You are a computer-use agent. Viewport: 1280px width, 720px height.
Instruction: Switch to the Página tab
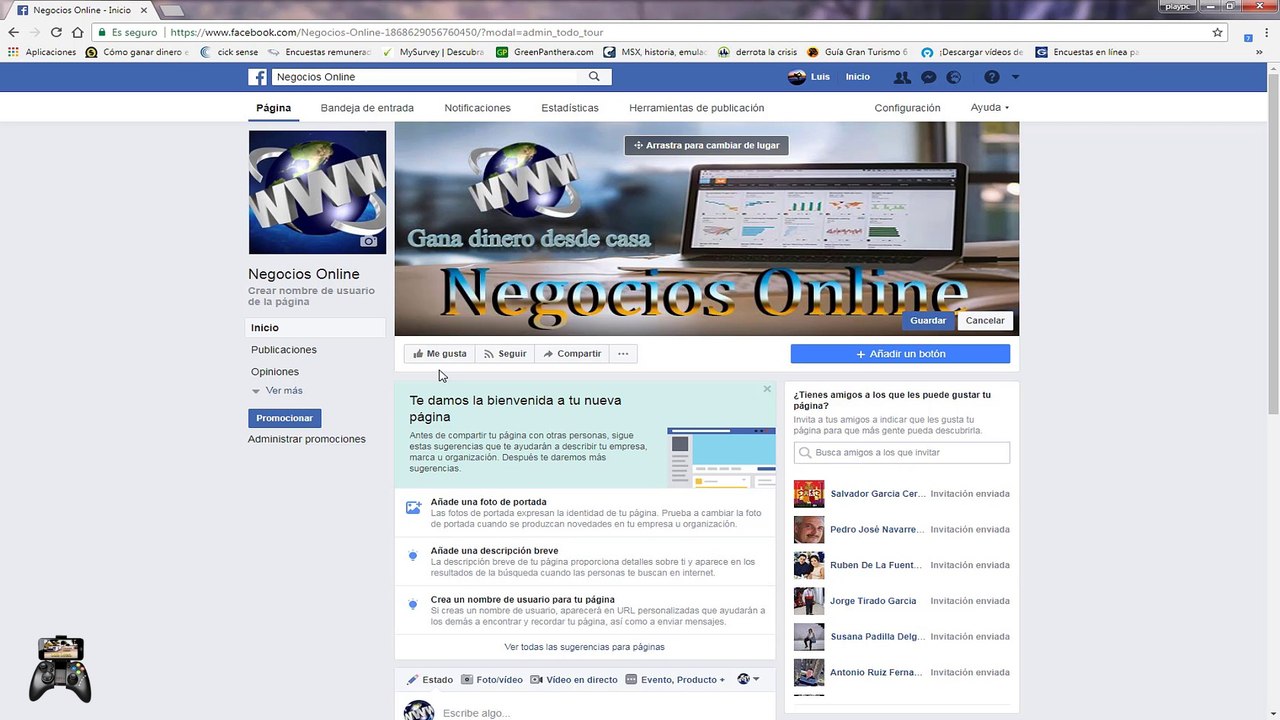[274, 108]
